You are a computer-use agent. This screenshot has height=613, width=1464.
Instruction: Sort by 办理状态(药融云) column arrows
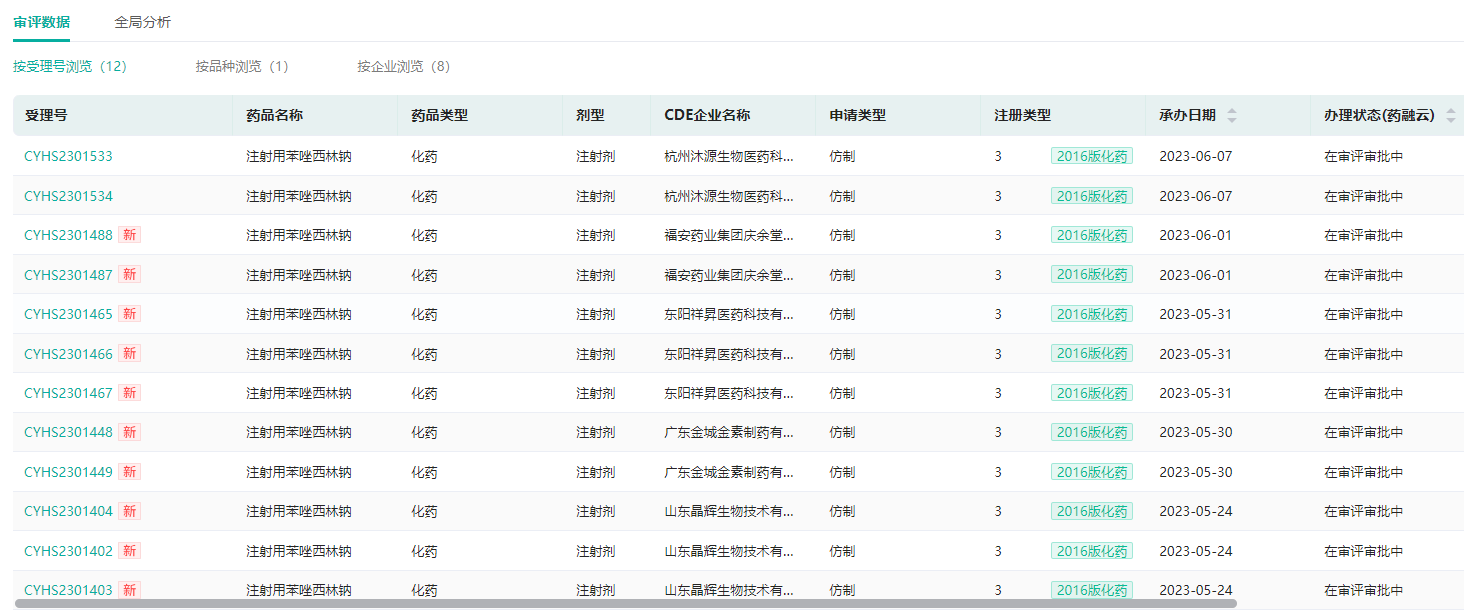[1450, 115]
